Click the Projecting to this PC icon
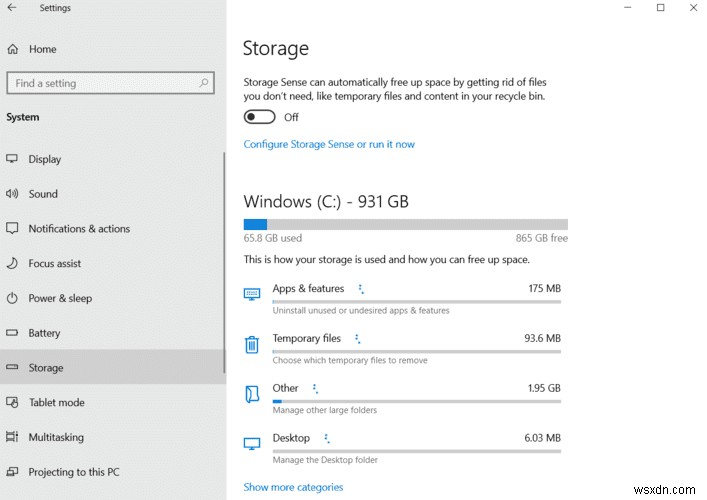The image size is (707, 500). 12,472
